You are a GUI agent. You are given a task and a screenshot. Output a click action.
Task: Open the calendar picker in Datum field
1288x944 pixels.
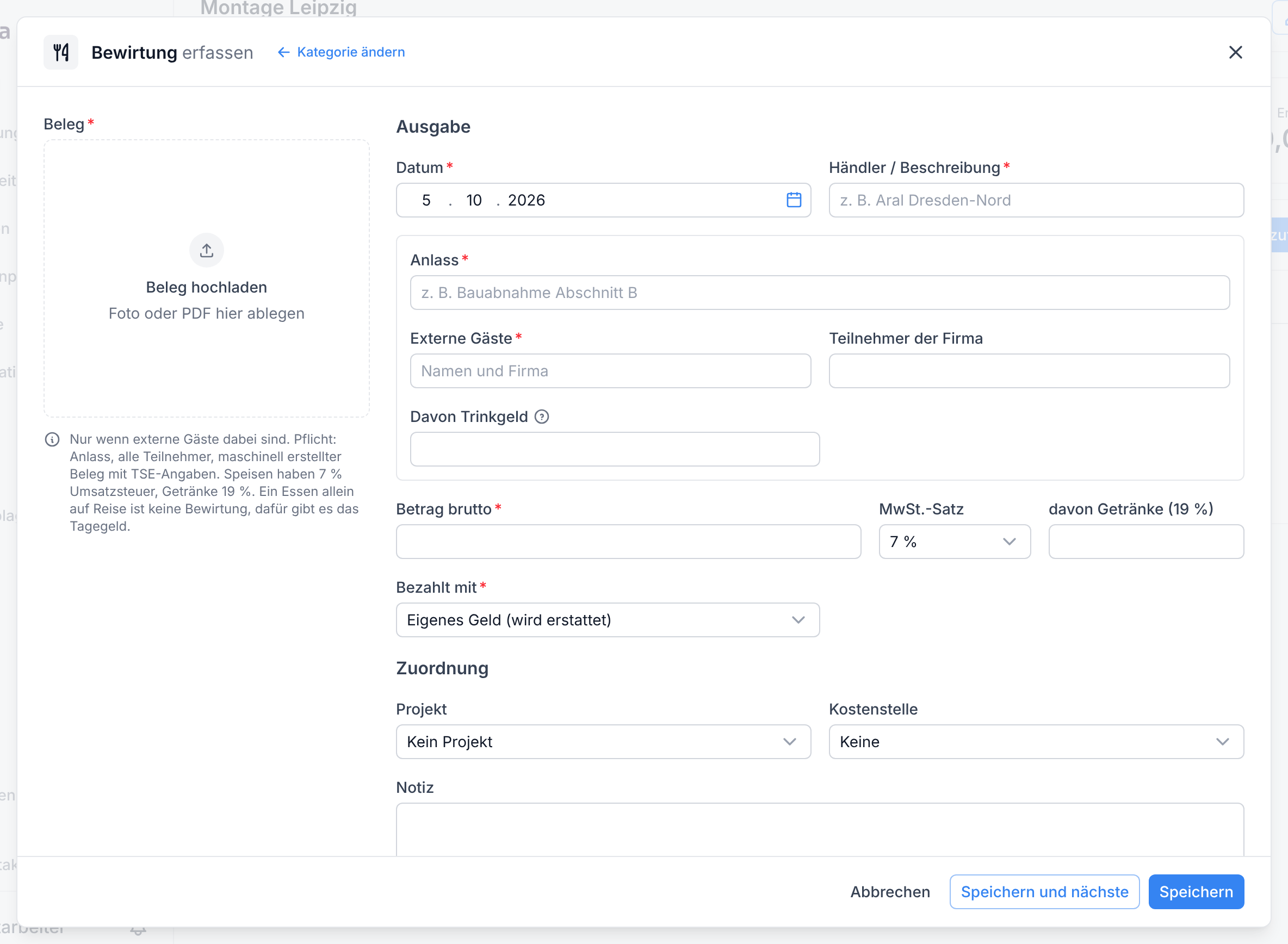pyautogui.click(x=794, y=200)
